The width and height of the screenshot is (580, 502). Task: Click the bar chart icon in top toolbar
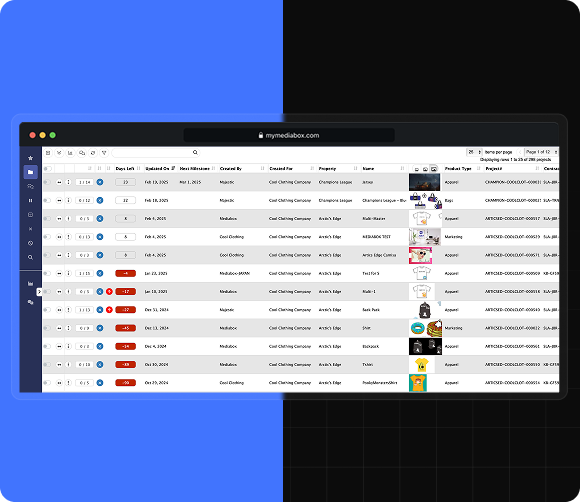tap(70, 153)
